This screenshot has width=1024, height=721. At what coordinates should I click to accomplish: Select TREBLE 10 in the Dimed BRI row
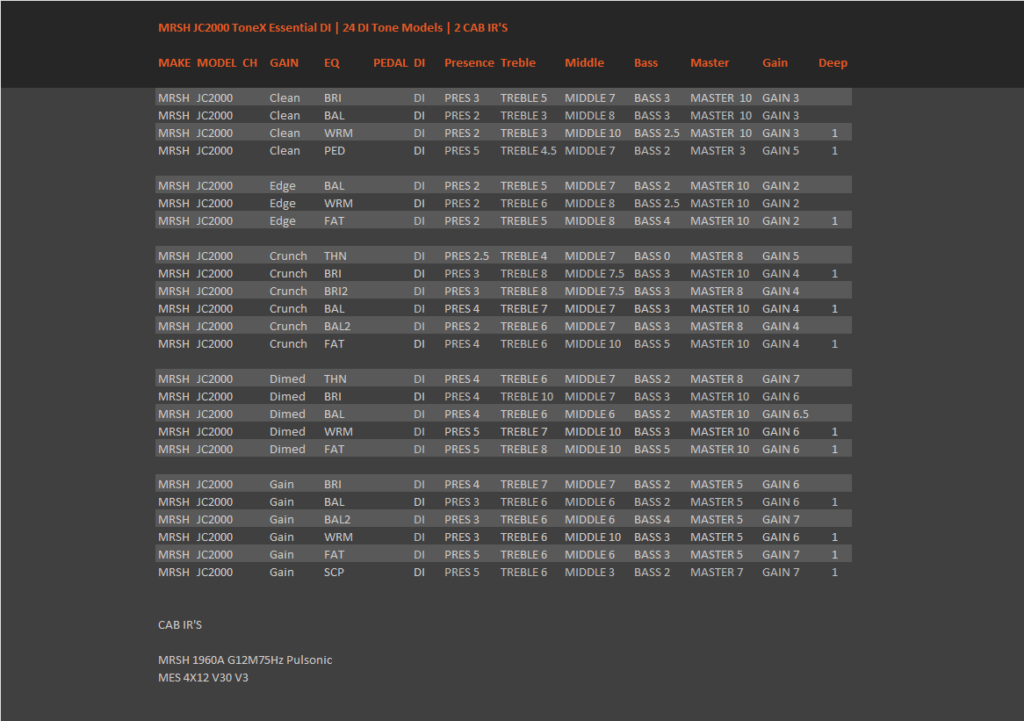(527, 397)
